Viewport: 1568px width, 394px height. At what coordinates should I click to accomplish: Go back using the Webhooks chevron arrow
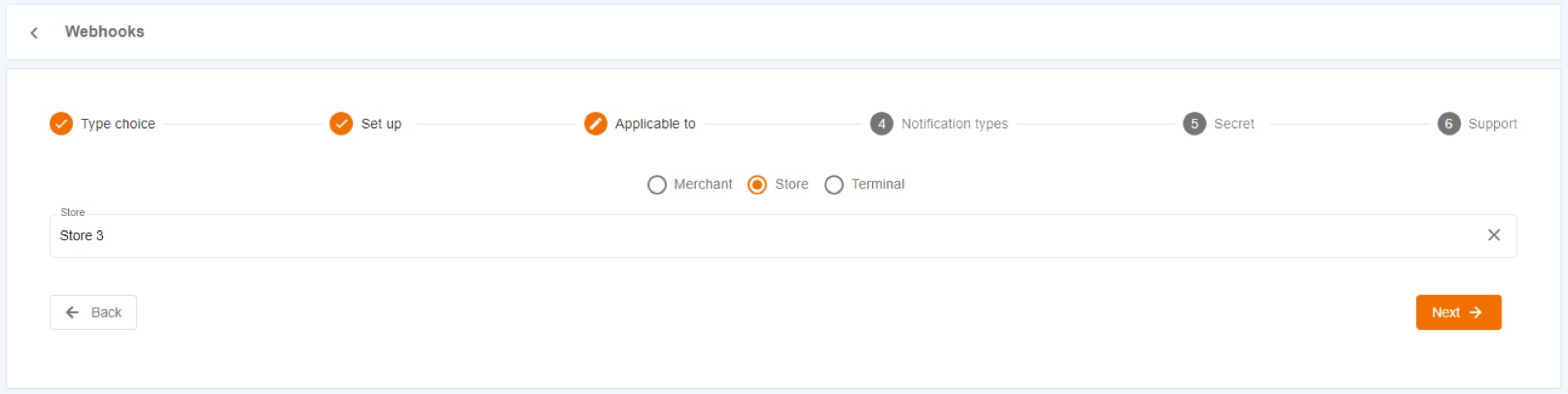pos(34,32)
